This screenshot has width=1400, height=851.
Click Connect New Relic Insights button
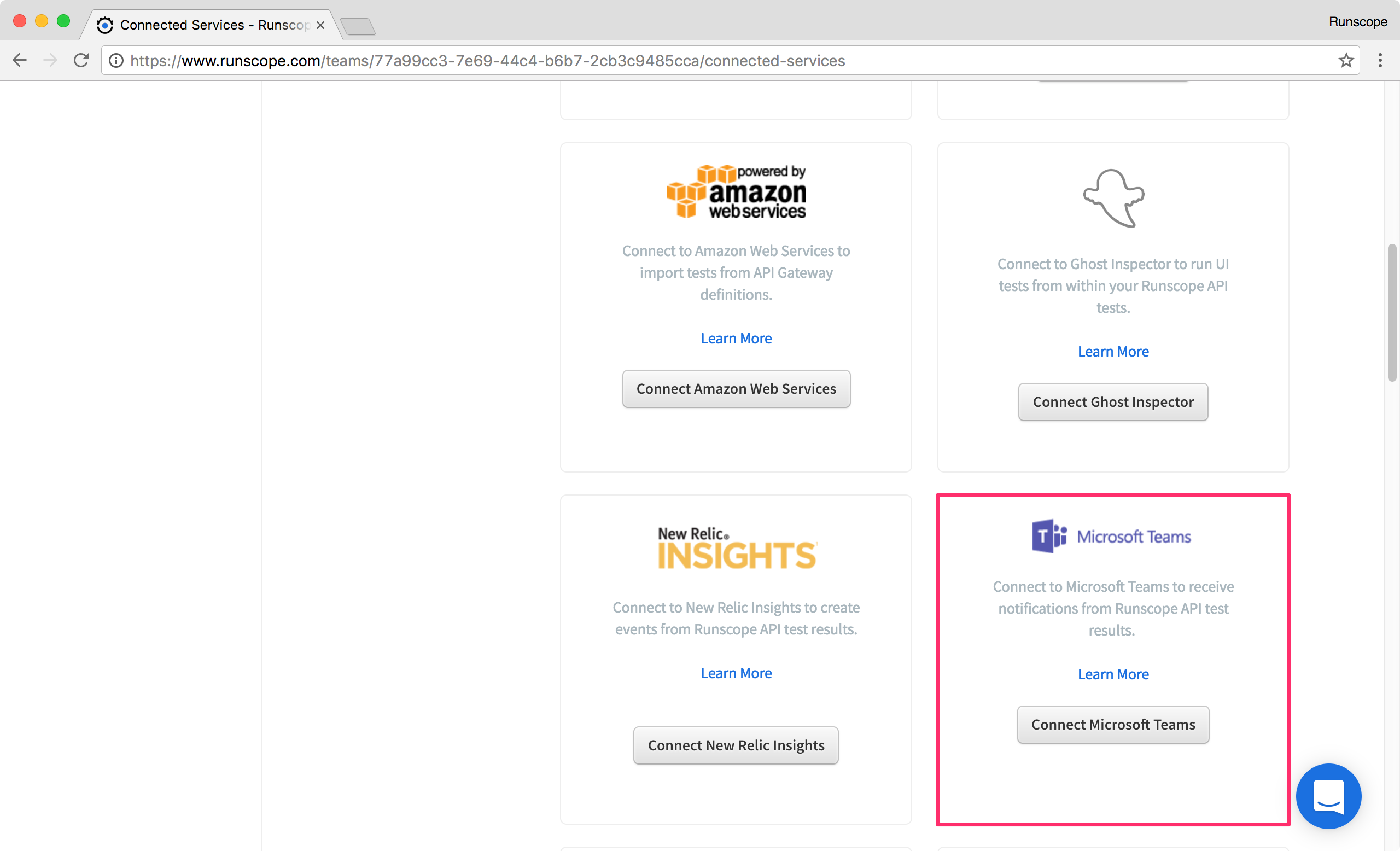736,745
